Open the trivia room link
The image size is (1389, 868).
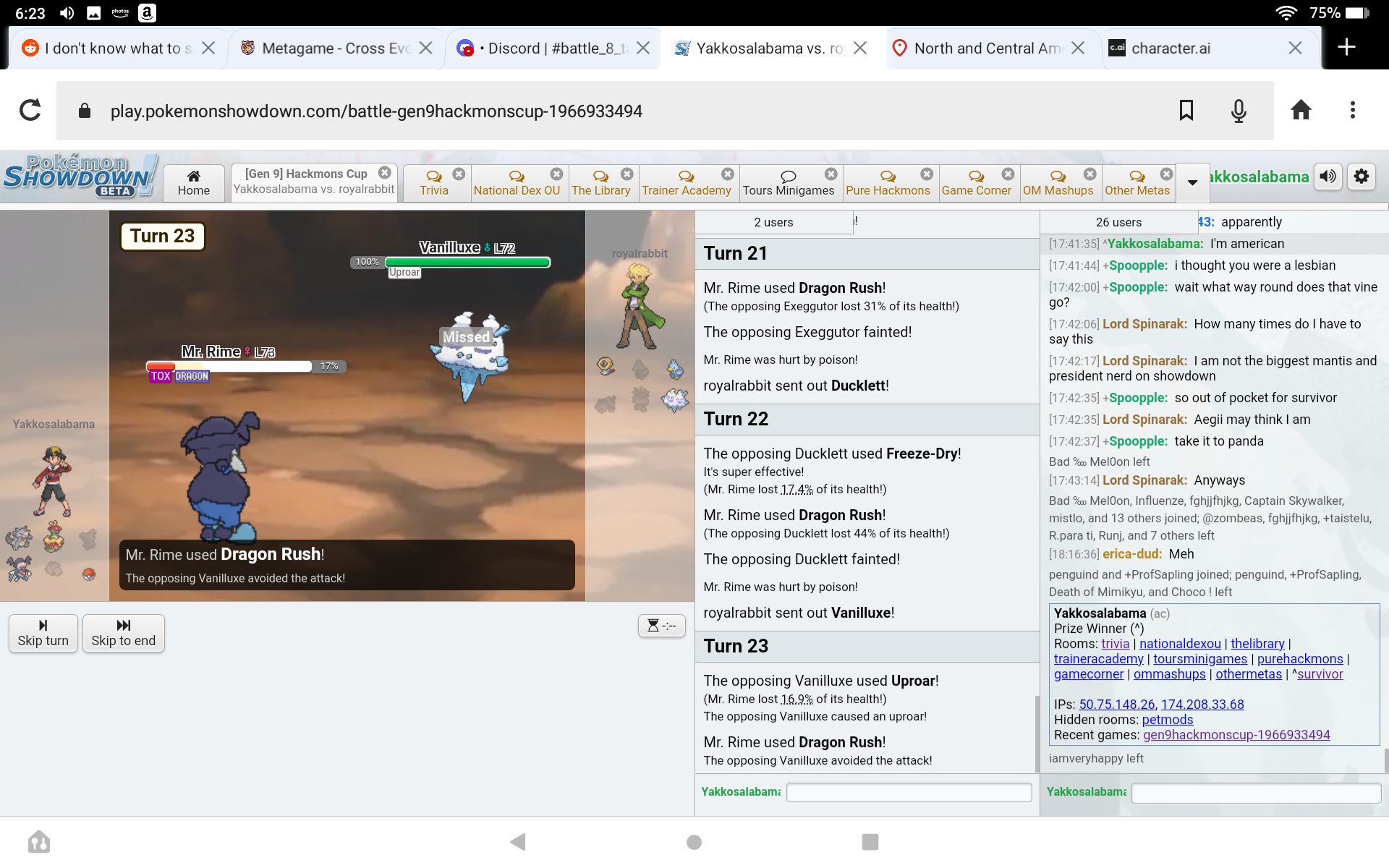point(1115,644)
